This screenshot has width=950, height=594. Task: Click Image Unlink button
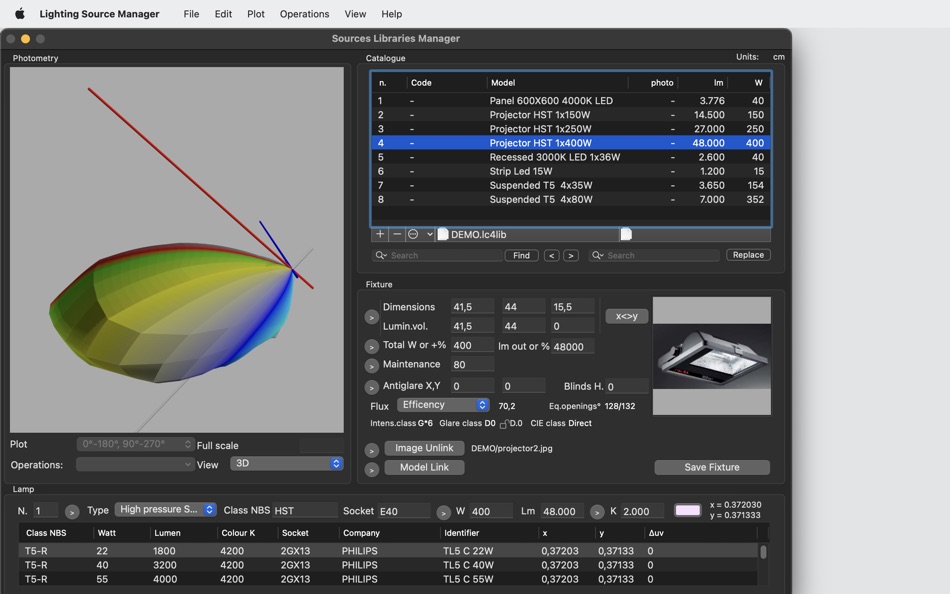pyautogui.click(x=424, y=448)
